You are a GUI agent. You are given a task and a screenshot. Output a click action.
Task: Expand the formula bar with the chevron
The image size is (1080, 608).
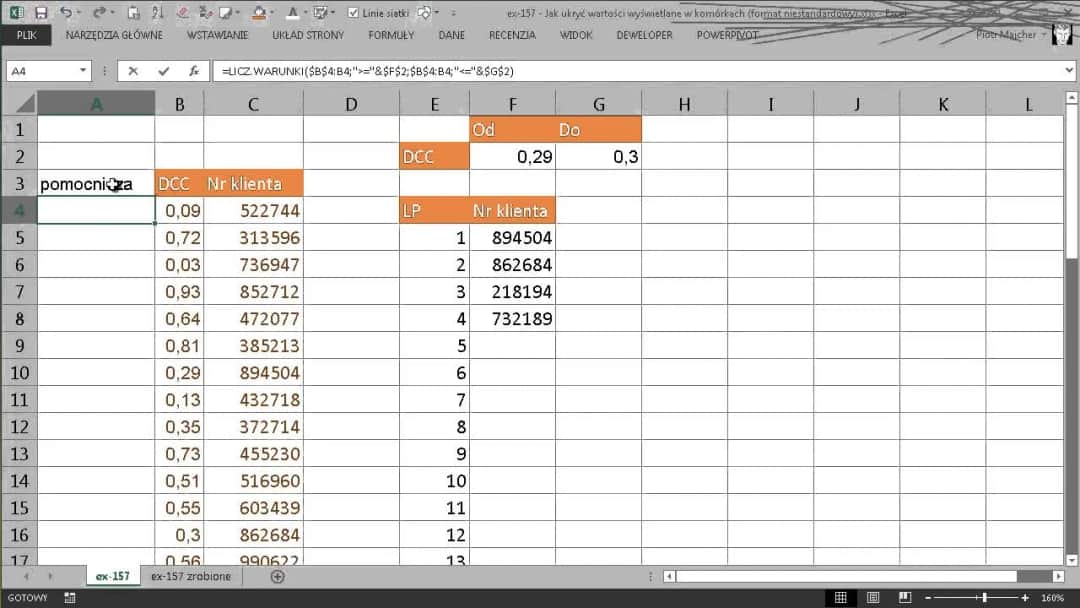(x=1069, y=72)
